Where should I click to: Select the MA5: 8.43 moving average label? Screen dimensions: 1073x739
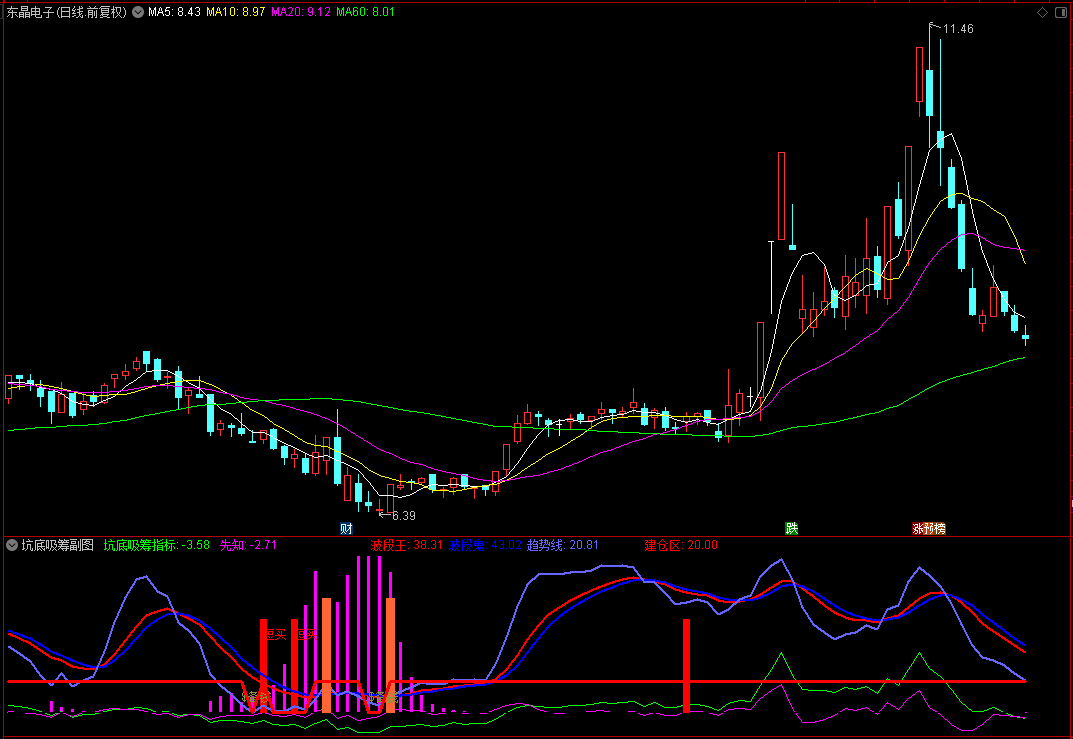point(174,12)
